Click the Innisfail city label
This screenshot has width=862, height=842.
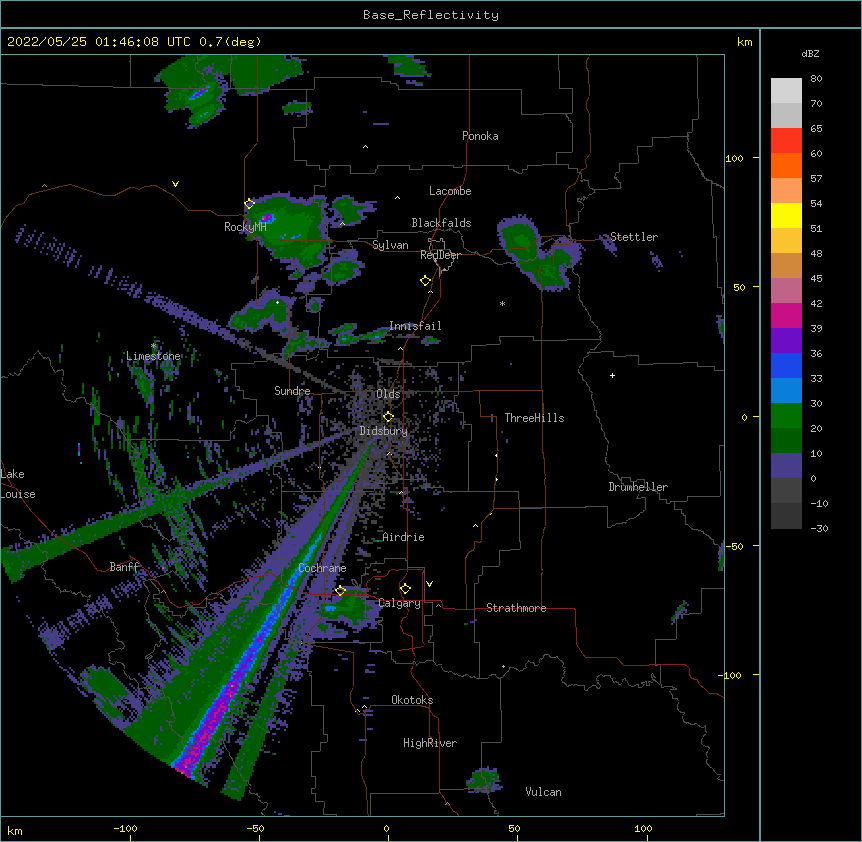tap(415, 326)
